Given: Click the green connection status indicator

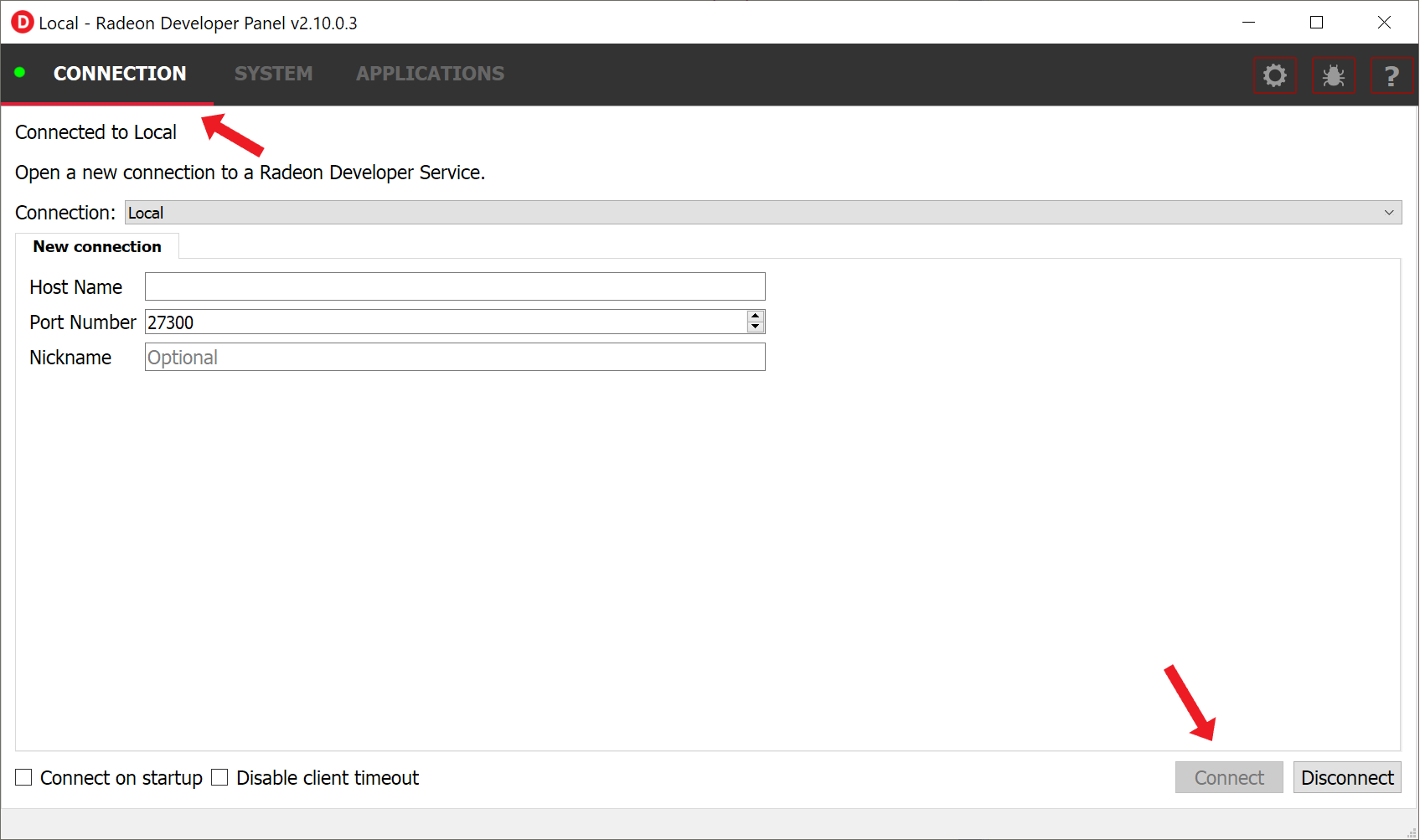Looking at the screenshot, I should (x=21, y=74).
